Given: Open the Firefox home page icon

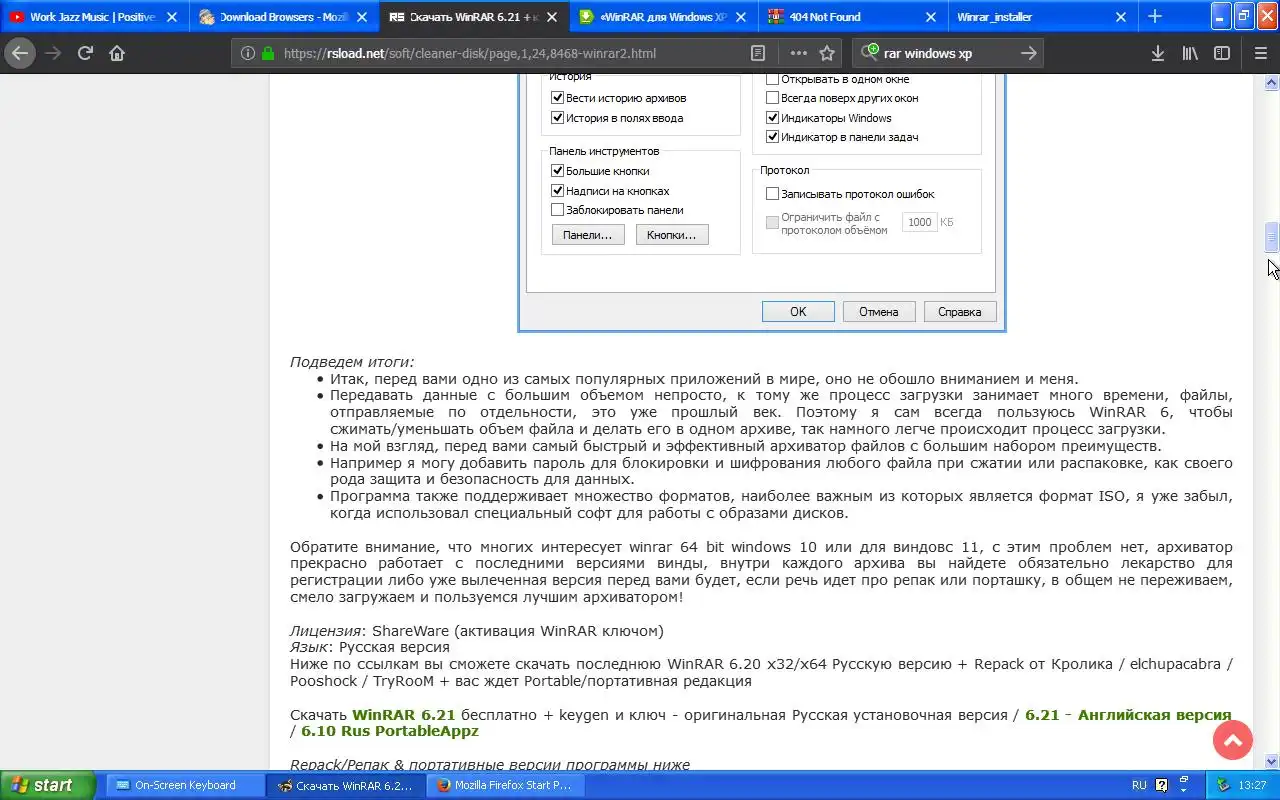Looking at the screenshot, I should point(117,53).
